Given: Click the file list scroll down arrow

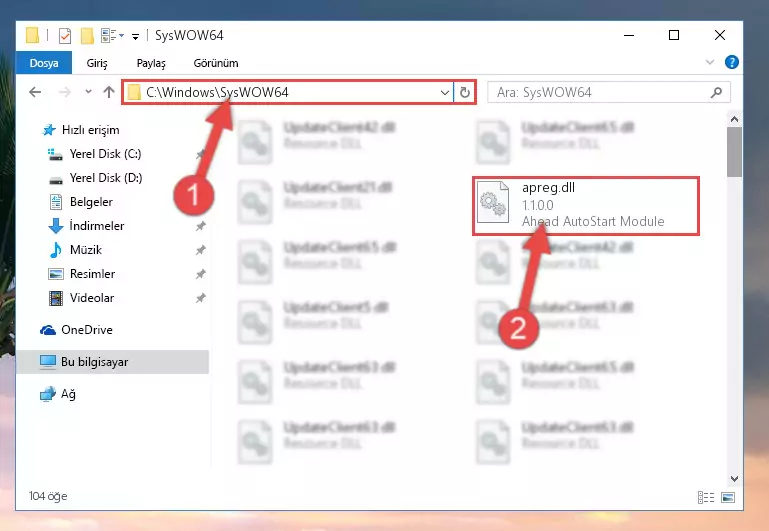Looking at the screenshot, I should (x=734, y=479).
